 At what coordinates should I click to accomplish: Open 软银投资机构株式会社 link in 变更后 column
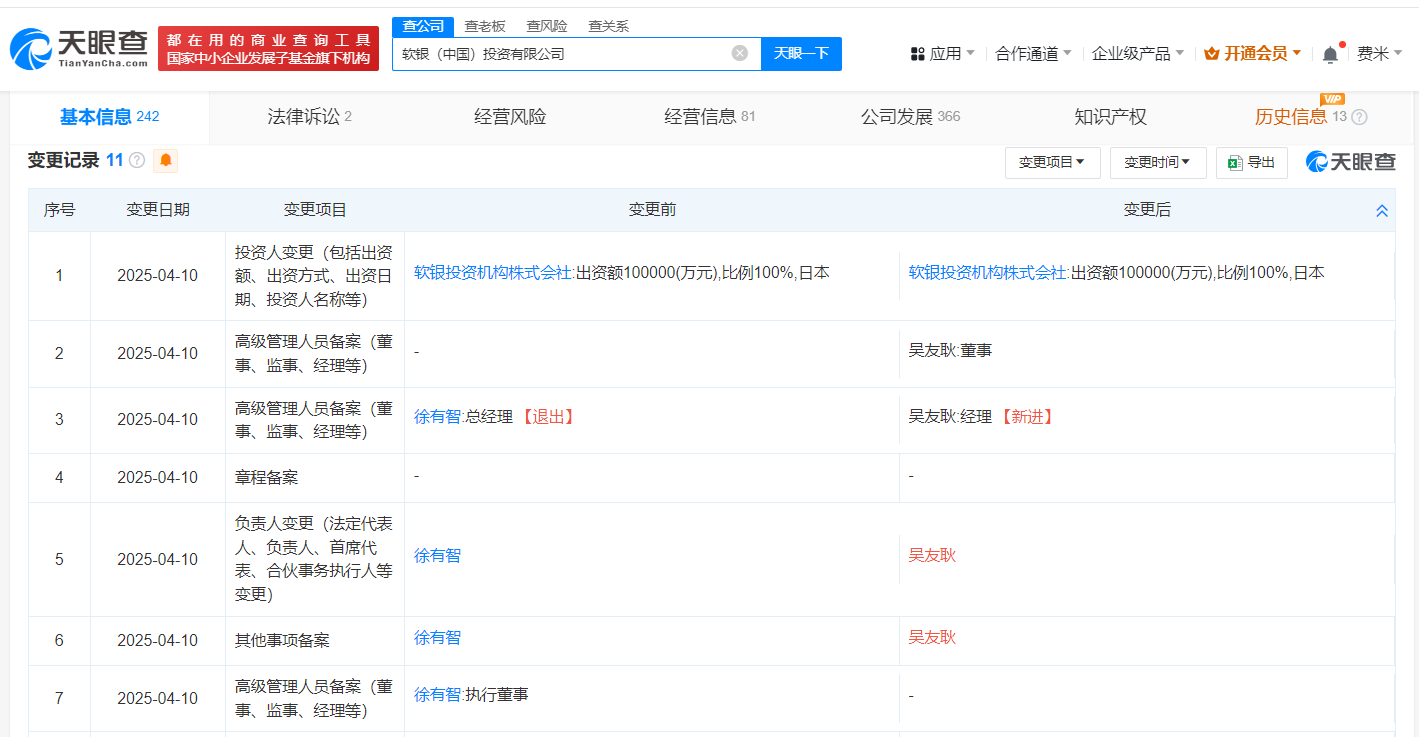(x=988, y=273)
